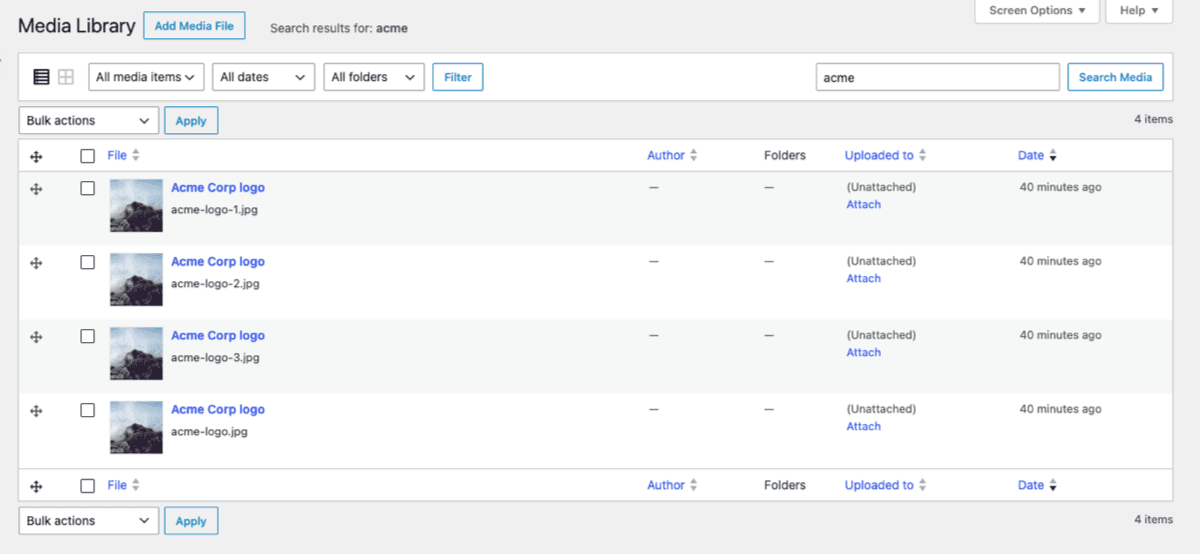The height and width of the screenshot is (554, 1200).
Task: Click Attach link for acme-logo-1.jpg
Action: click(x=864, y=205)
